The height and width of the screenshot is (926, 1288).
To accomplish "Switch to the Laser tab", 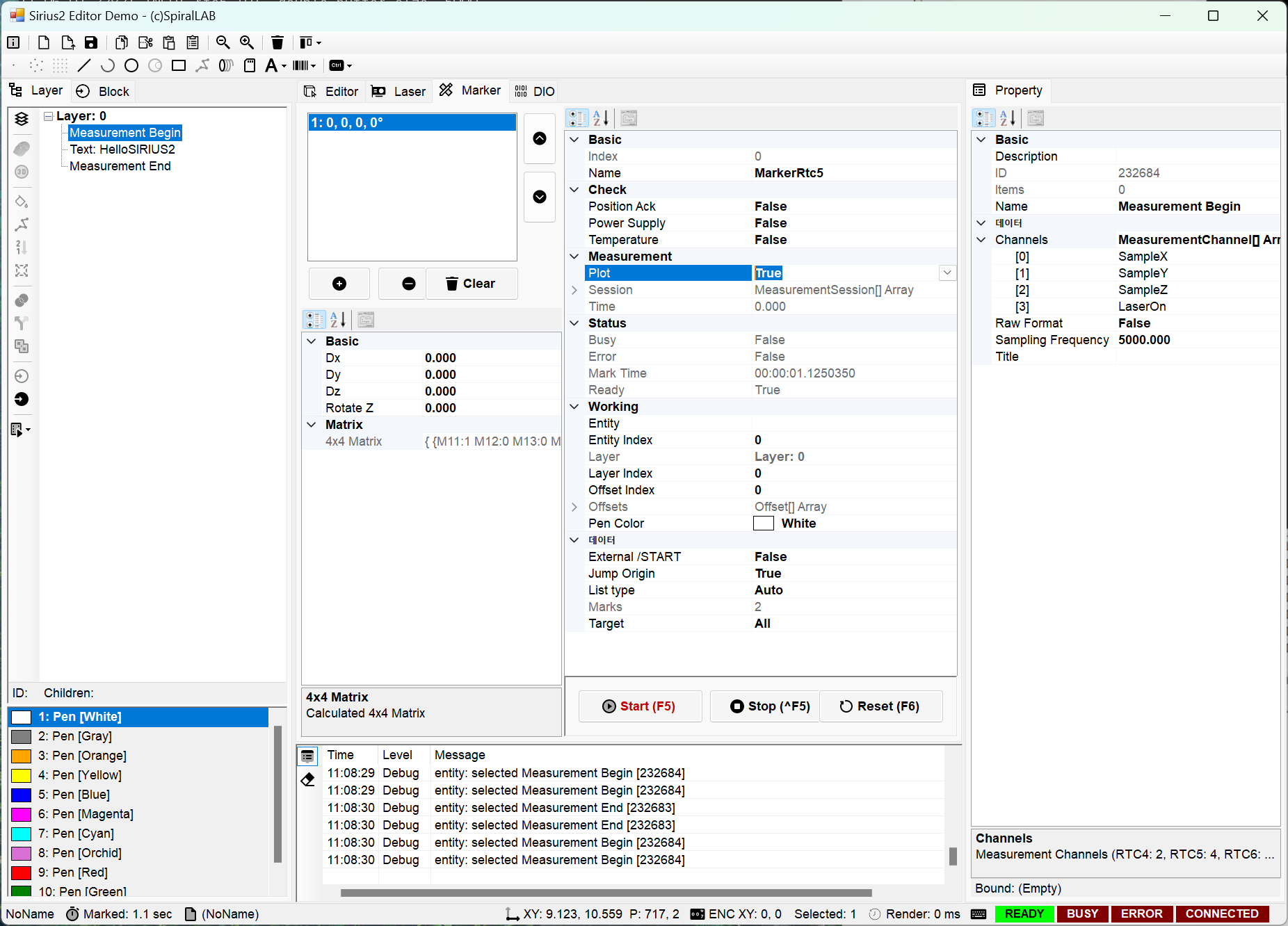I will pos(399,91).
